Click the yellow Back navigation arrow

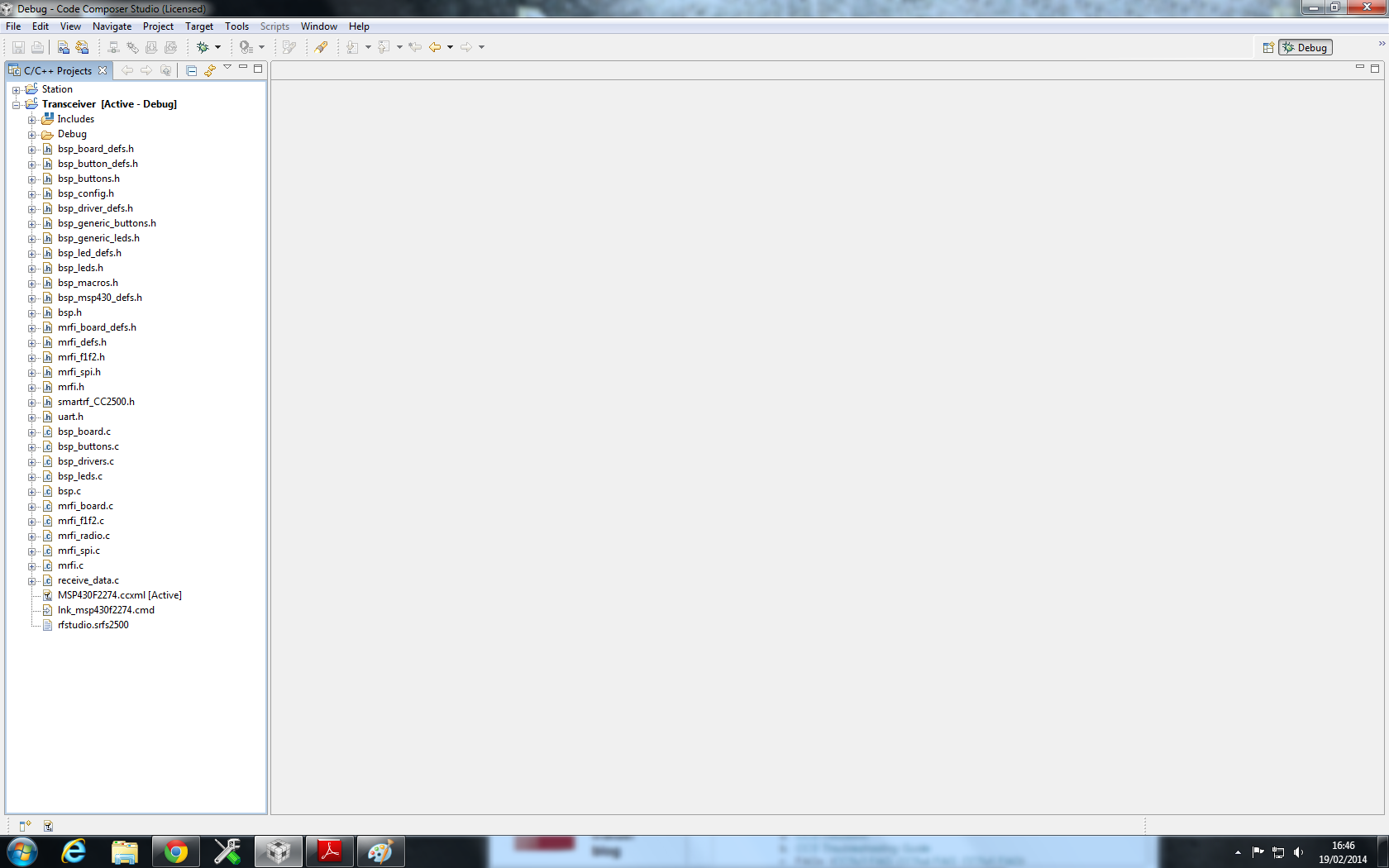[x=435, y=47]
